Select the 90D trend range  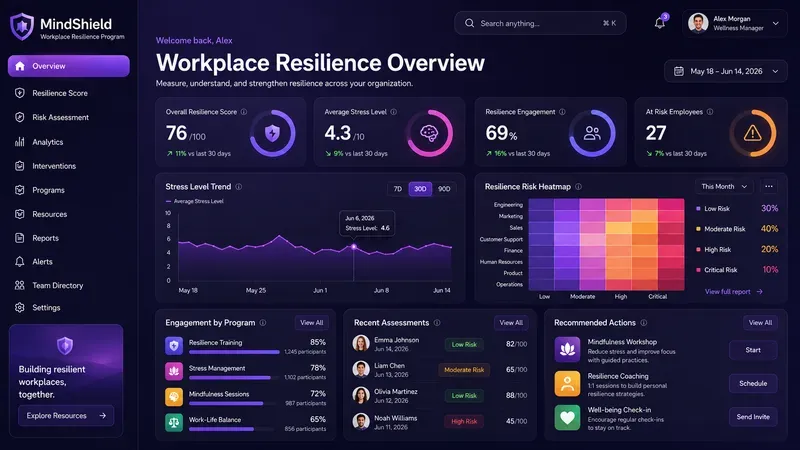444,189
